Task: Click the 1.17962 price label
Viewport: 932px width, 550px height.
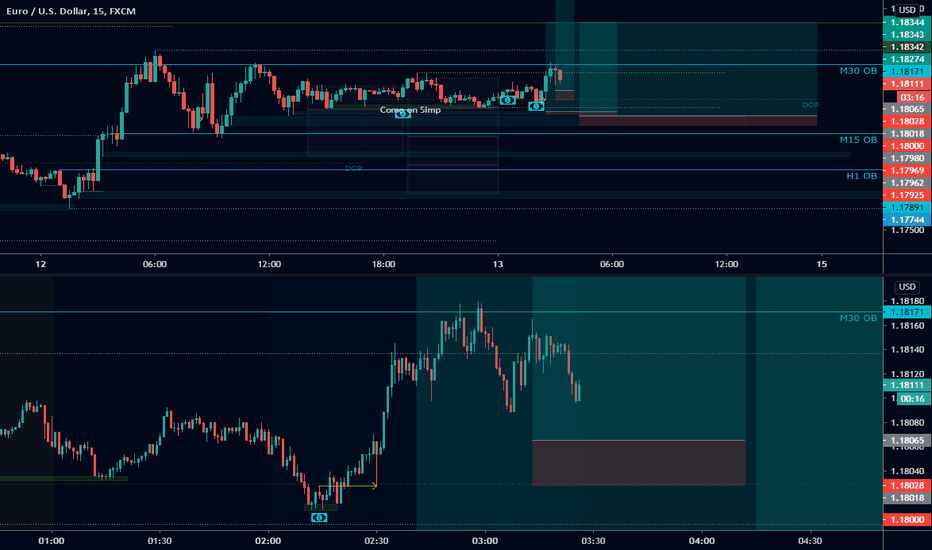Action: 907,183
